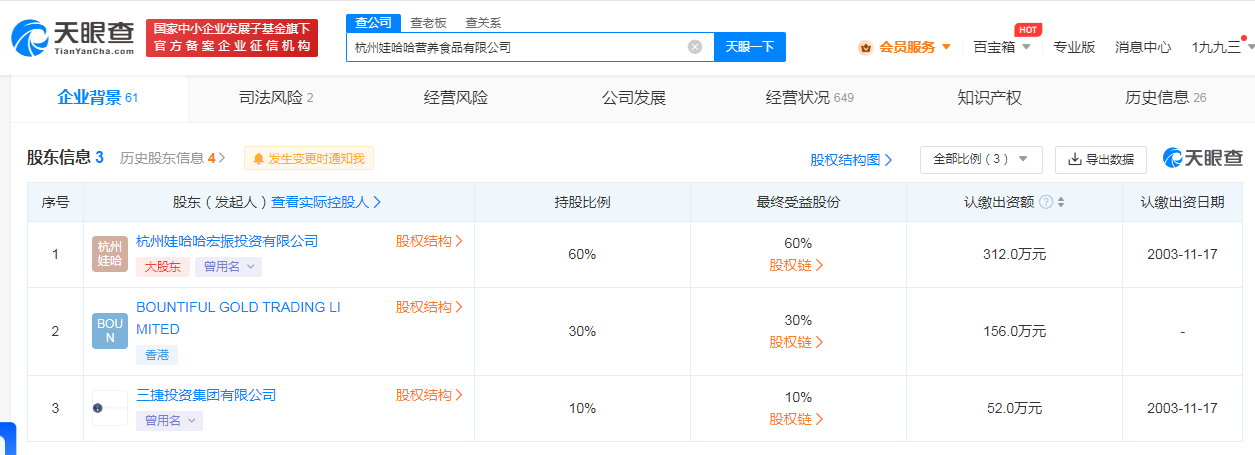Screen dimensions: 1255x455
Task: Click the 天眼查 watermark logo beside export
Action: pos(1202,158)
